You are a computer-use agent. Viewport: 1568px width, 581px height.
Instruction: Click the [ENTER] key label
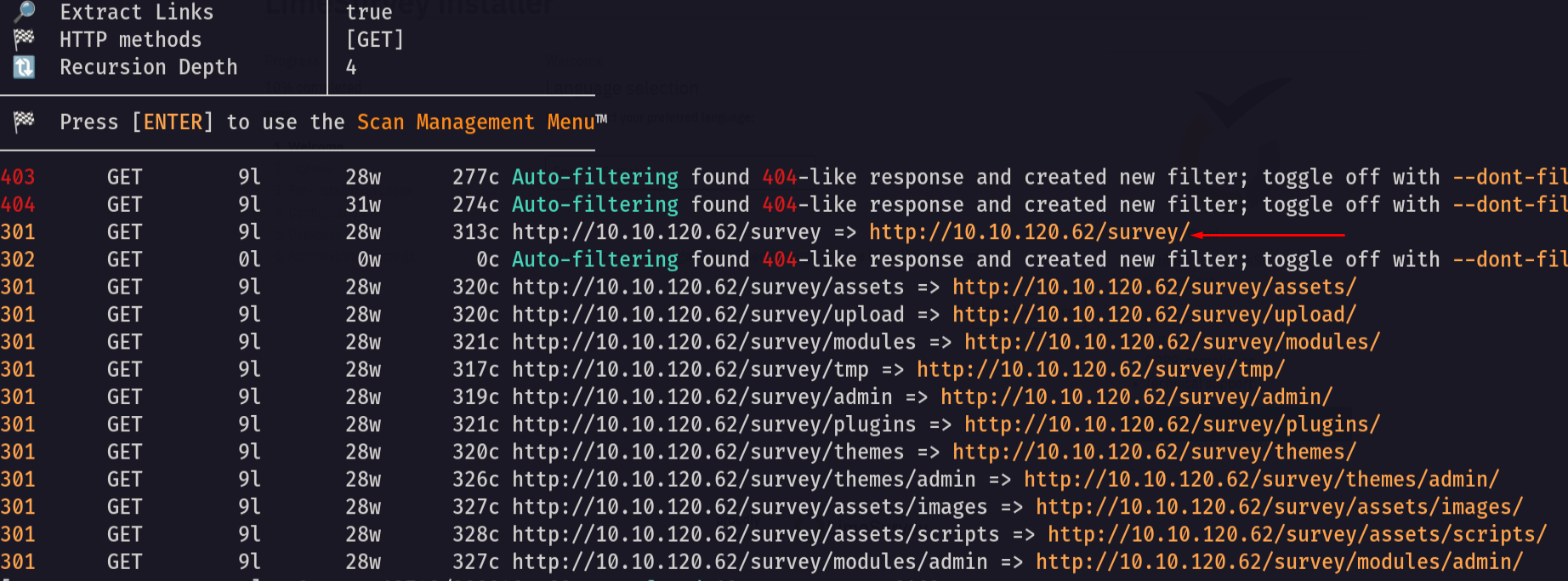point(173,122)
